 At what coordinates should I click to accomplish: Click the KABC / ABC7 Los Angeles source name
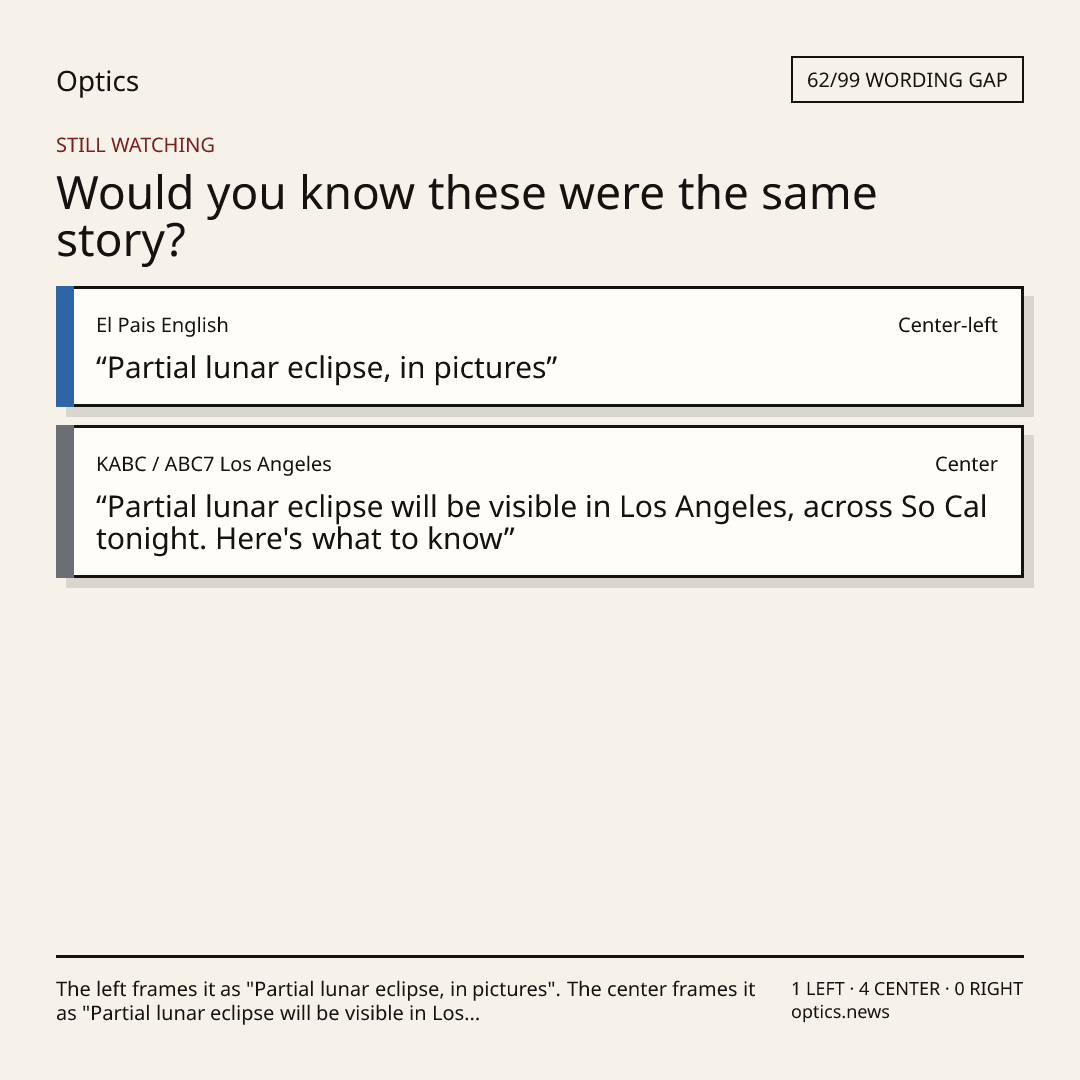pos(214,464)
